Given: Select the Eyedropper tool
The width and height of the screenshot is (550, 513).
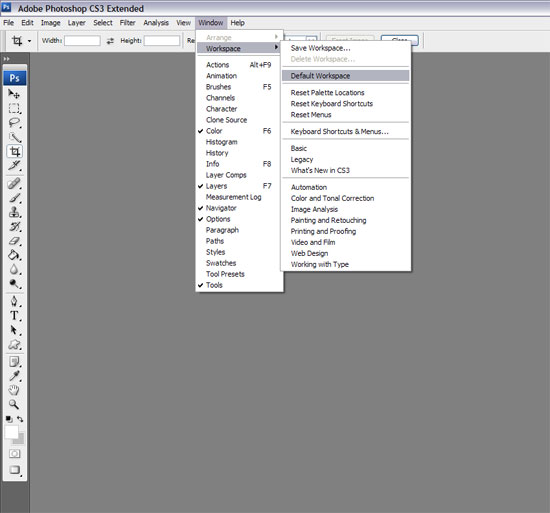Looking at the screenshot, I should tap(14, 376).
